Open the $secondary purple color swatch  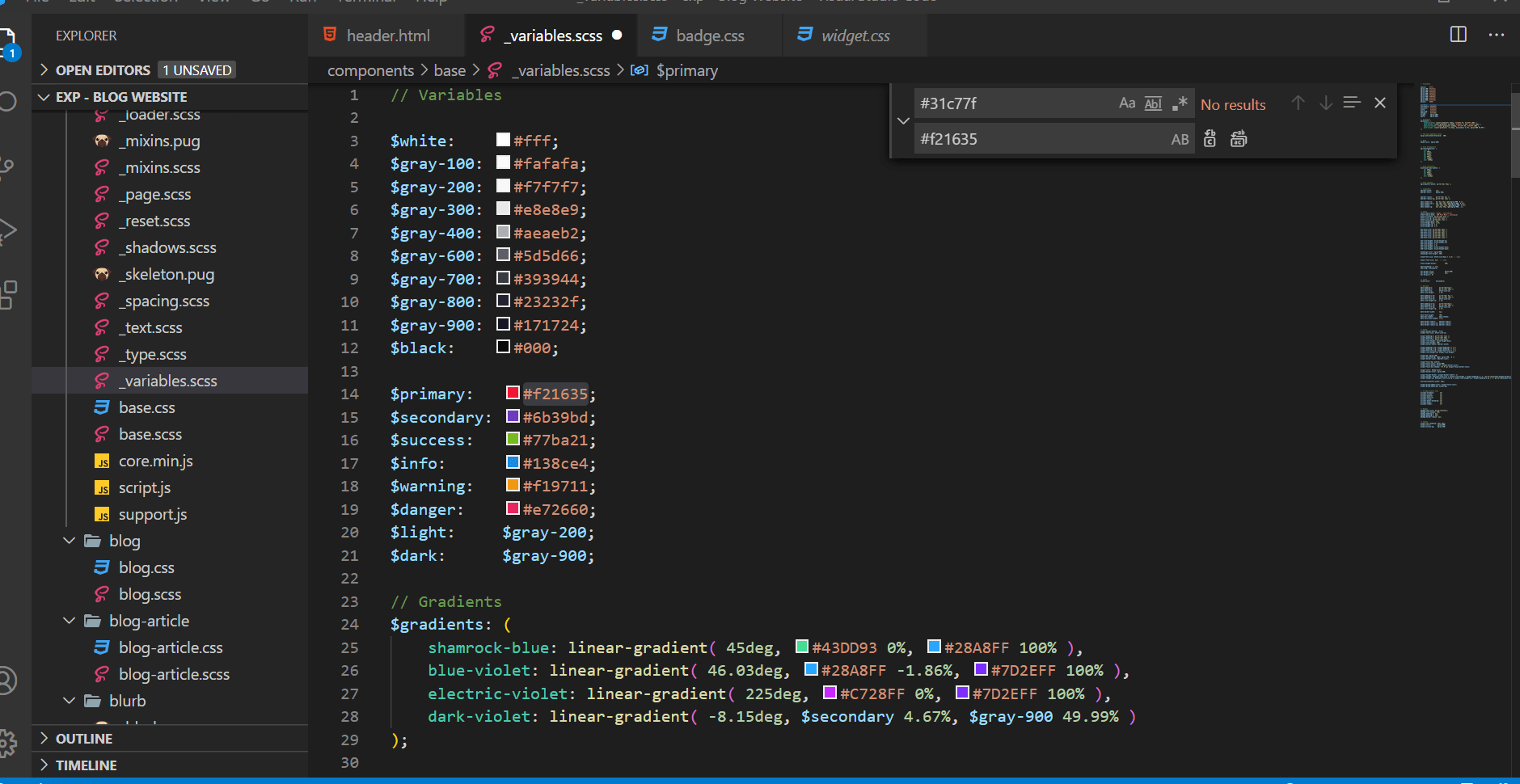[x=513, y=416]
